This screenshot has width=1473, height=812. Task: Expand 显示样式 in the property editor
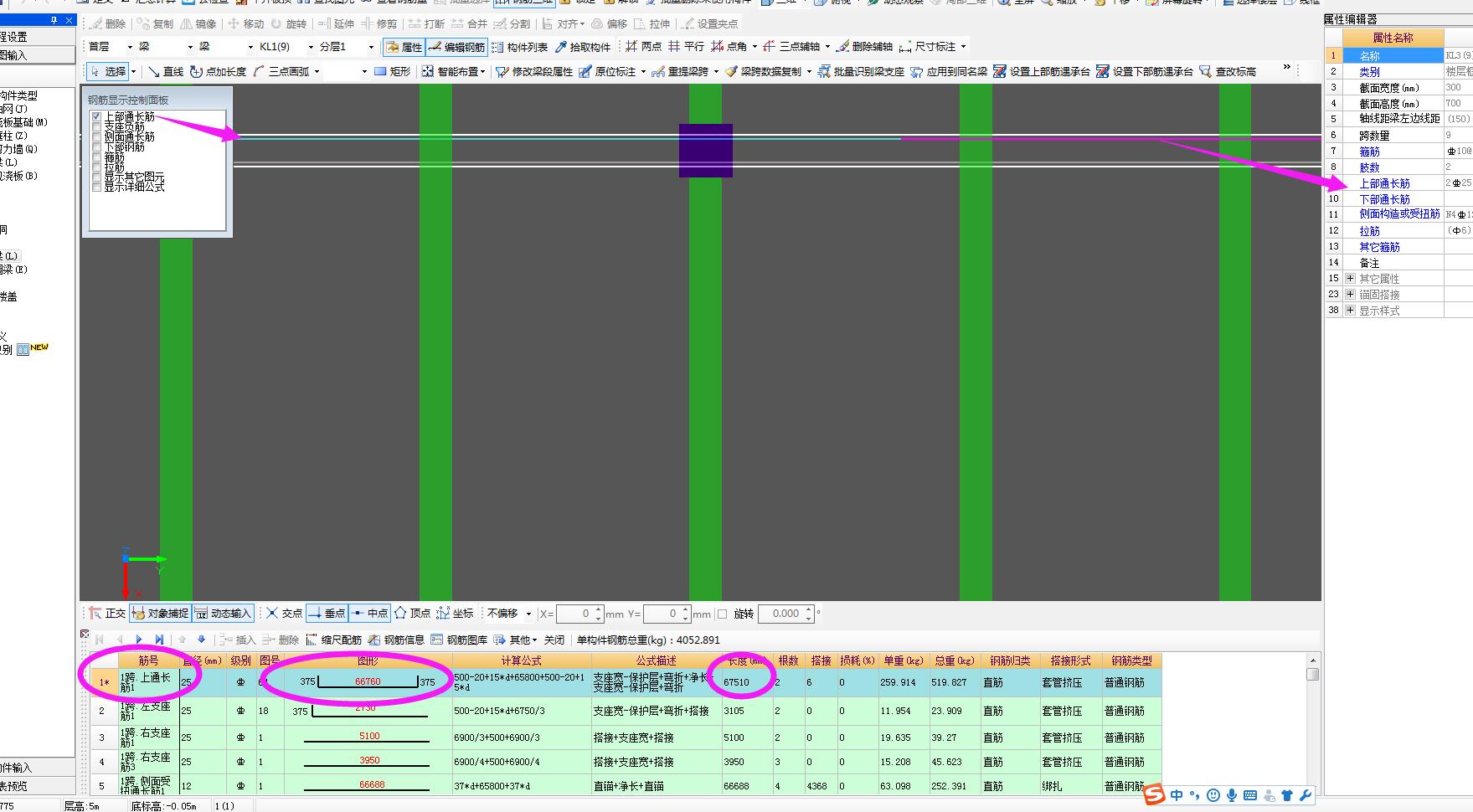(1350, 311)
